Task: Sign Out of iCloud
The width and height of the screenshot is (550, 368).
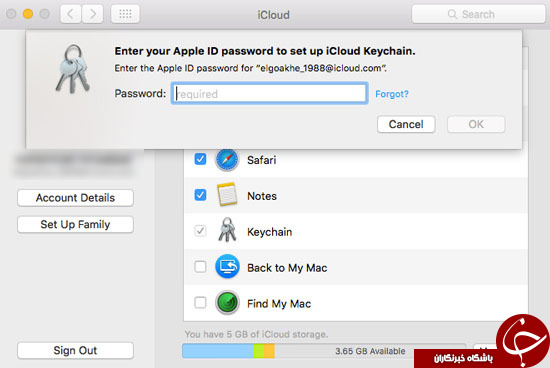Action: 75,350
